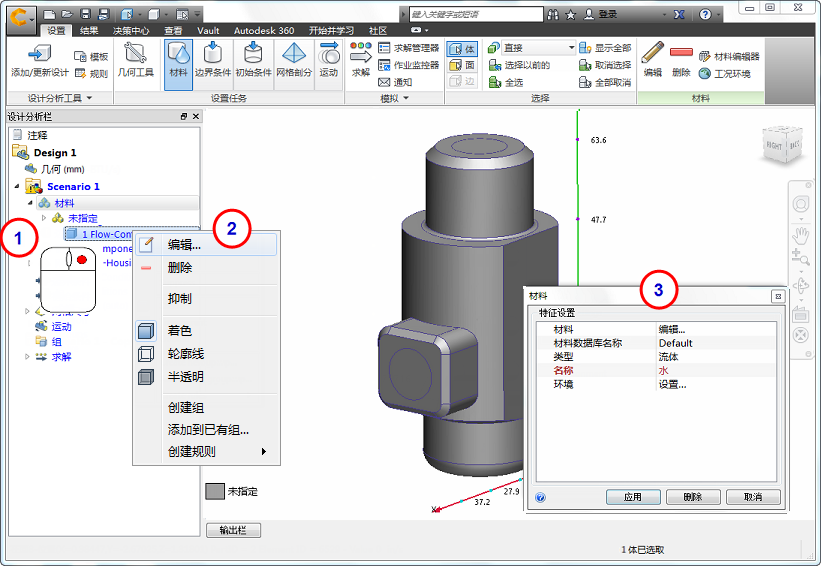Viewport: 821px width, 566px height.
Task: Open the Material Editor
Action: [729, 57]
